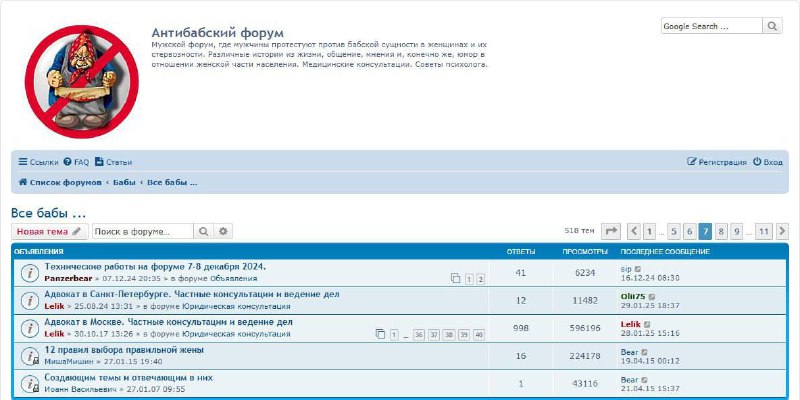Screen dimensions: 800x400
Task: Open topic 12 правил выбора правильной жены
Action: (x=124, y=350)
